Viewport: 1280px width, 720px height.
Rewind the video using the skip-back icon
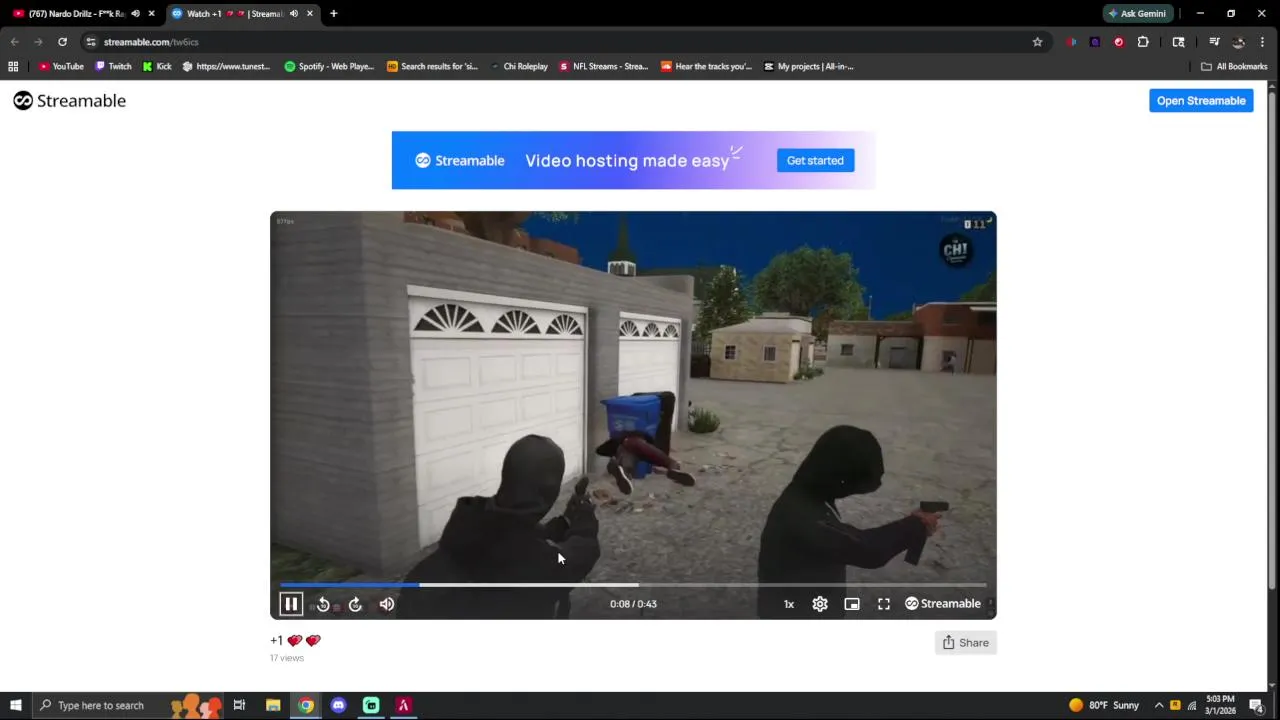coord(323,604)
